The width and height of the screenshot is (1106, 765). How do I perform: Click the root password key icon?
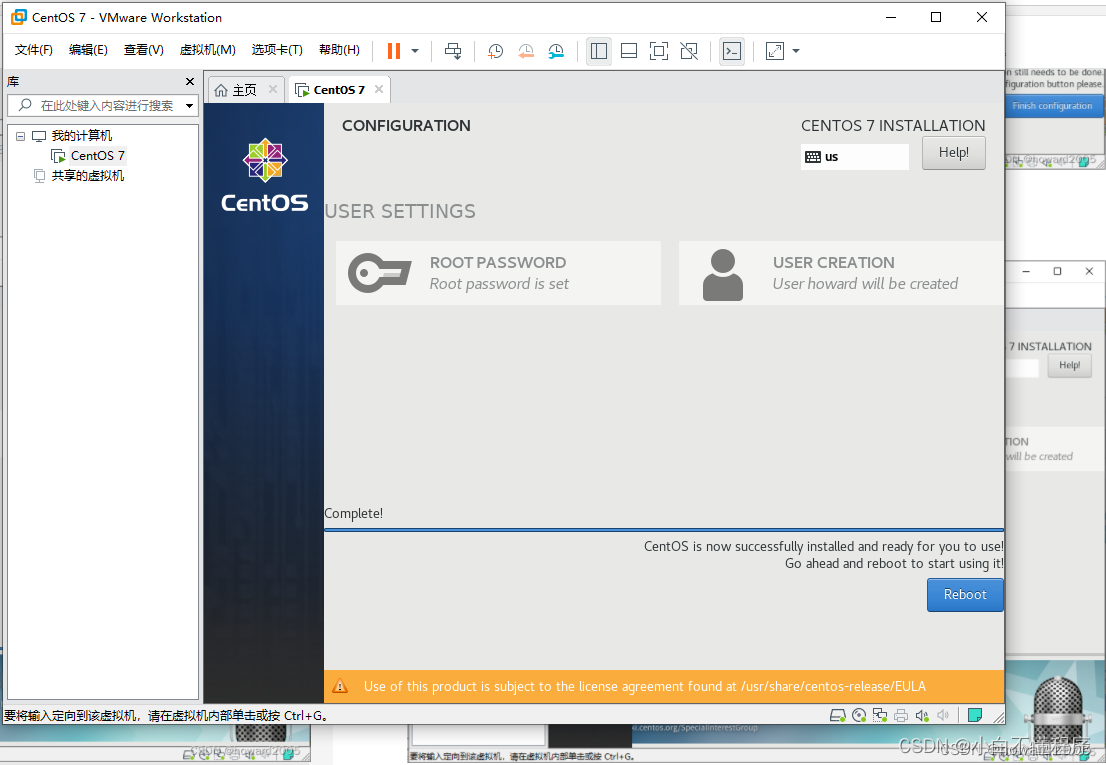(379, 273)
